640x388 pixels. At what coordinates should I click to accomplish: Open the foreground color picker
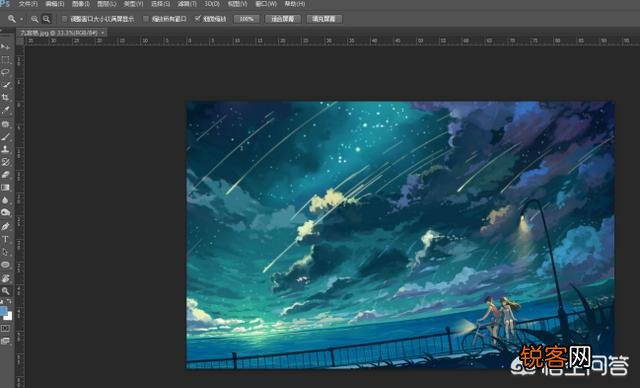point(3,312)
